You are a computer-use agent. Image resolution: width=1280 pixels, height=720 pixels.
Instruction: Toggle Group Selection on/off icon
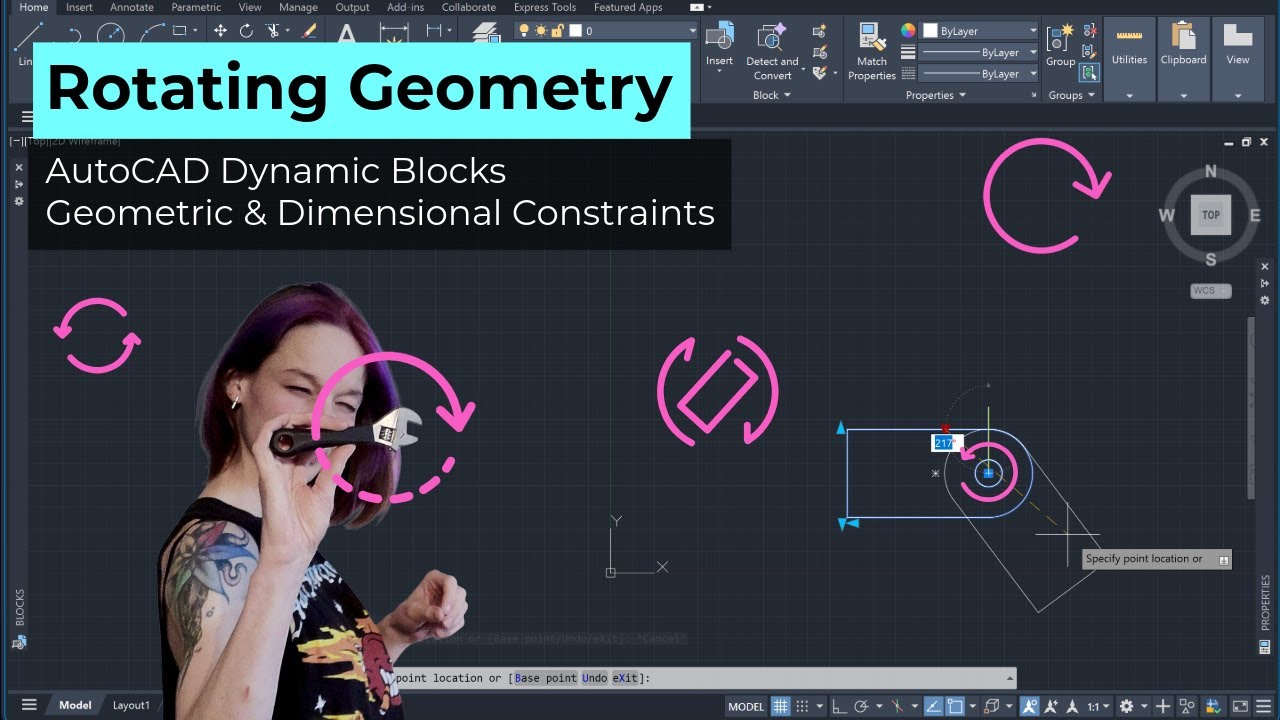1090,72
